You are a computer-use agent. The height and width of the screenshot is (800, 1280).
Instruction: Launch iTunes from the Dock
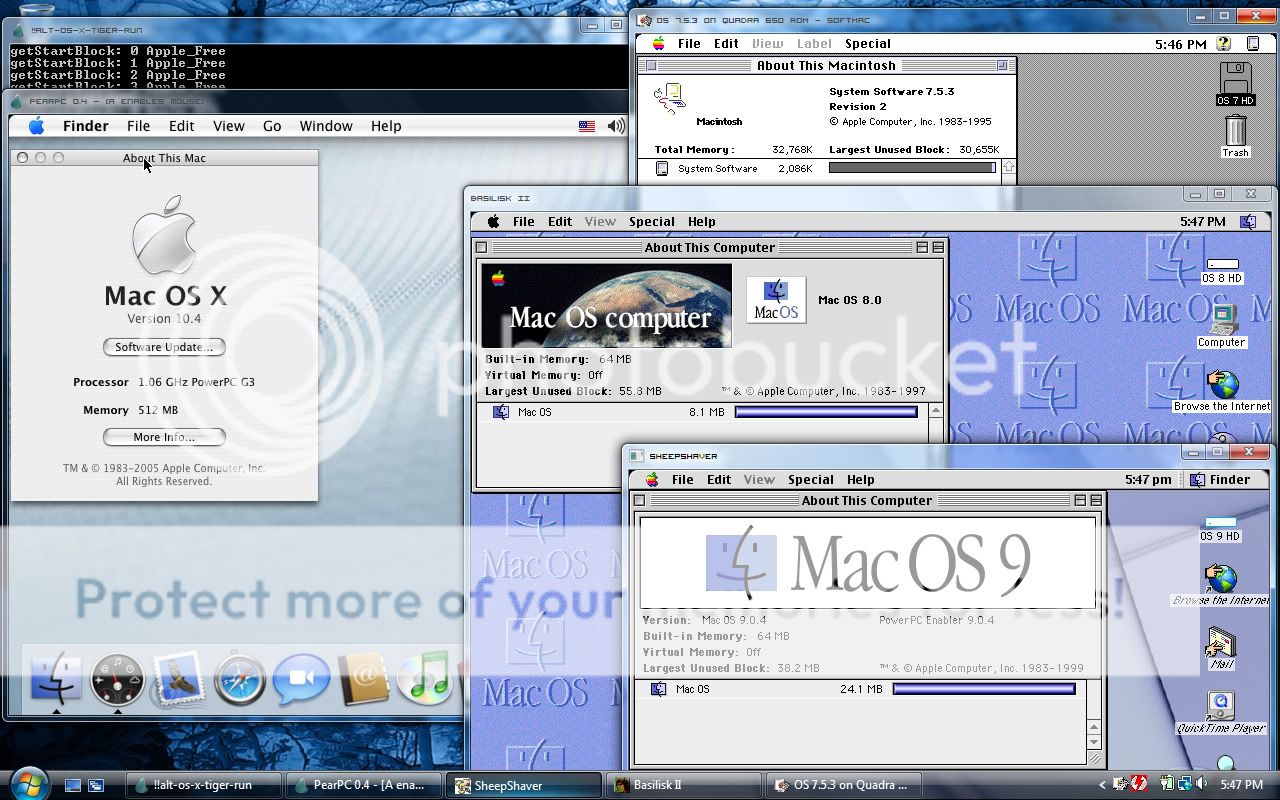[x=426, y=678]
